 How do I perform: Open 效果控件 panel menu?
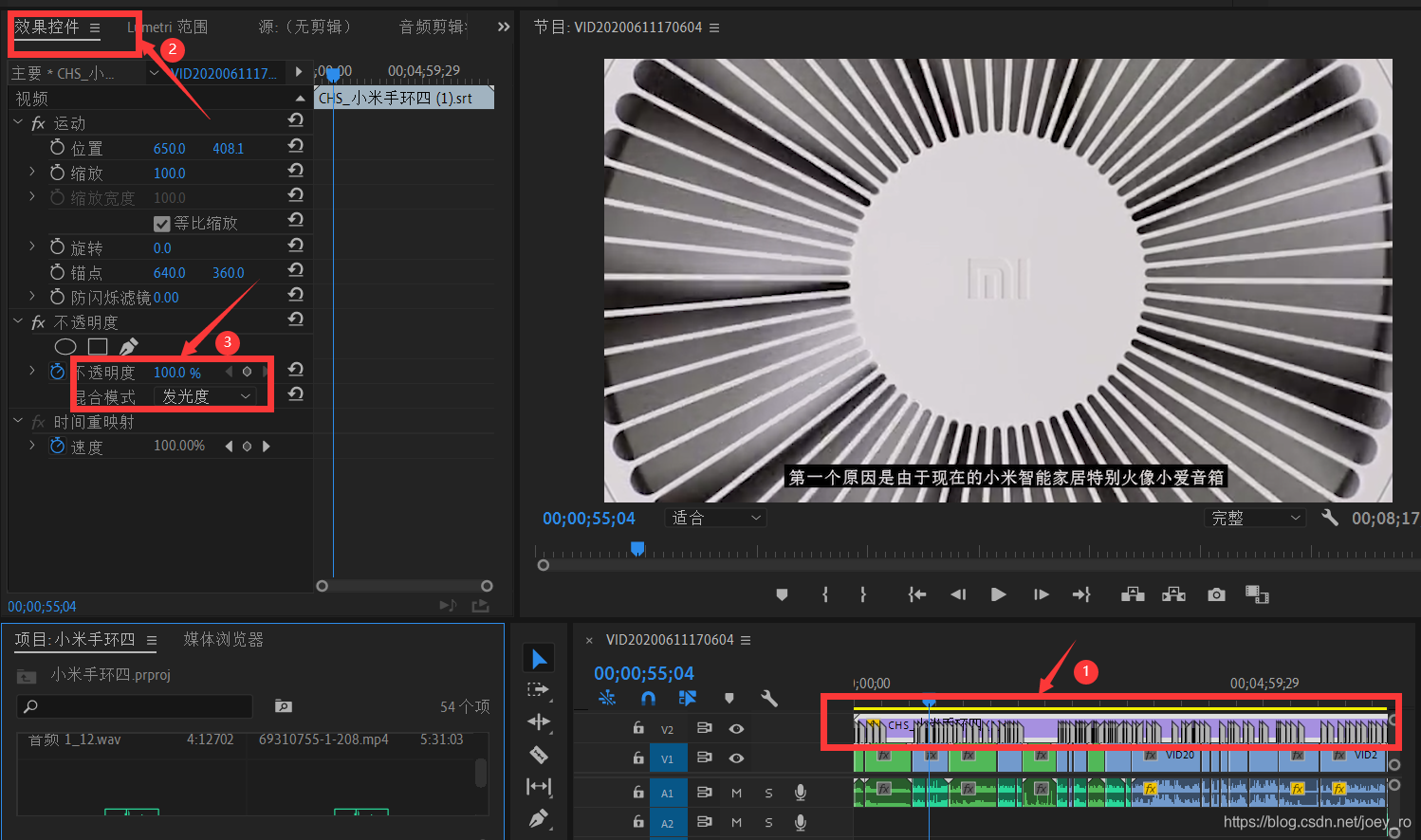click(95, 27)
